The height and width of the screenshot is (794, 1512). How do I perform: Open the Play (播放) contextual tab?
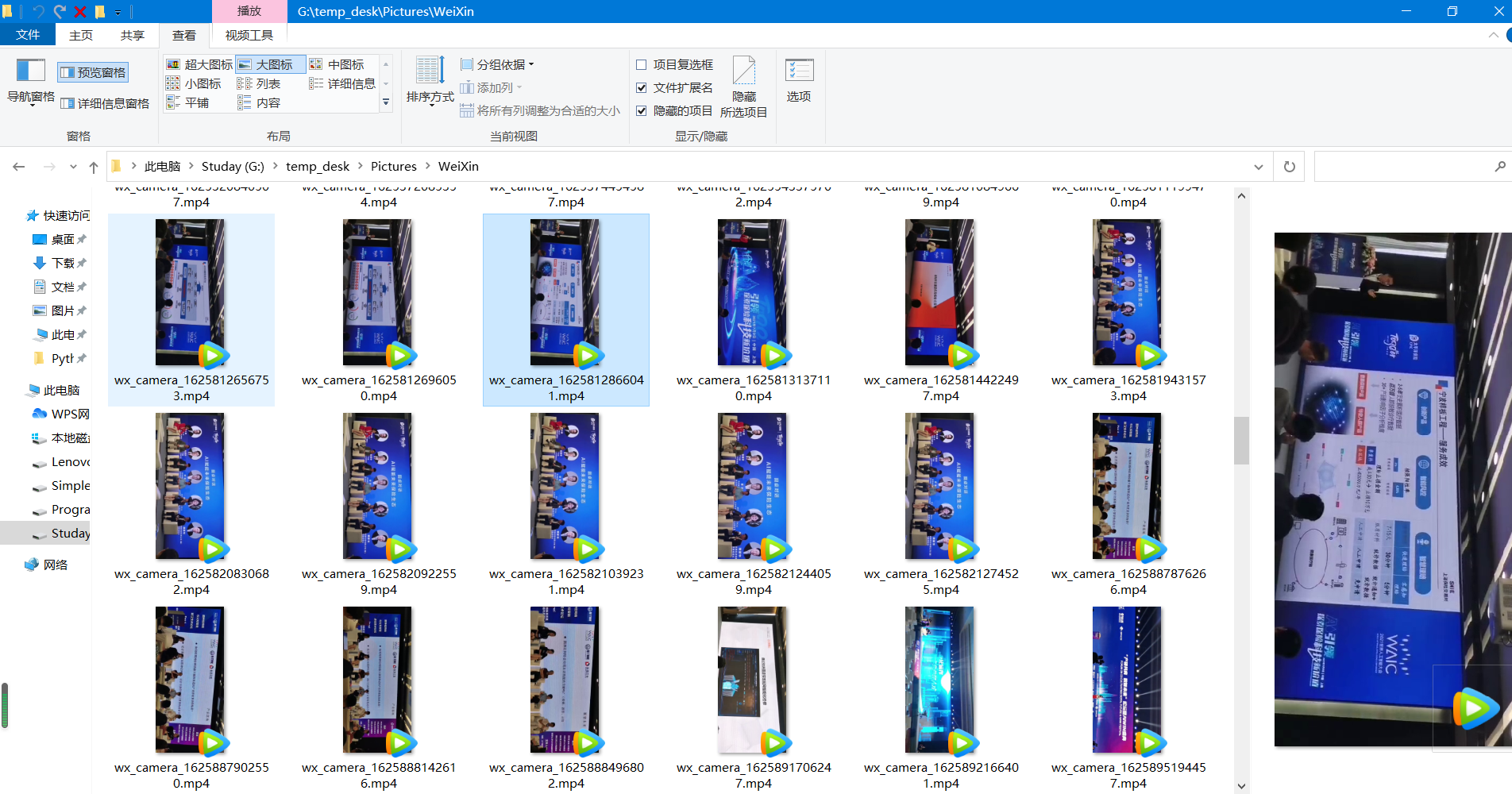[249, 11]
